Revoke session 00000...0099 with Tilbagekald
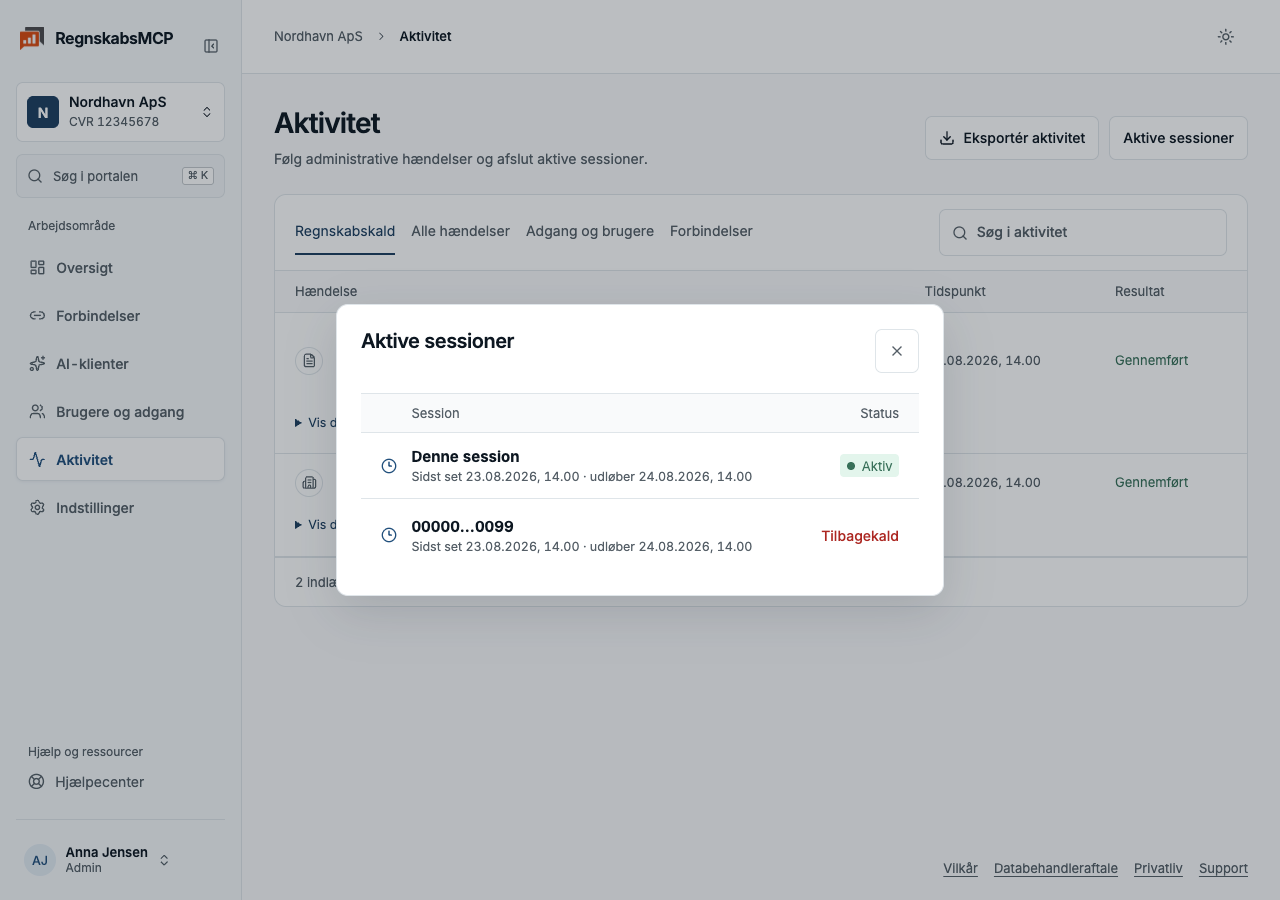 (860, 536)
